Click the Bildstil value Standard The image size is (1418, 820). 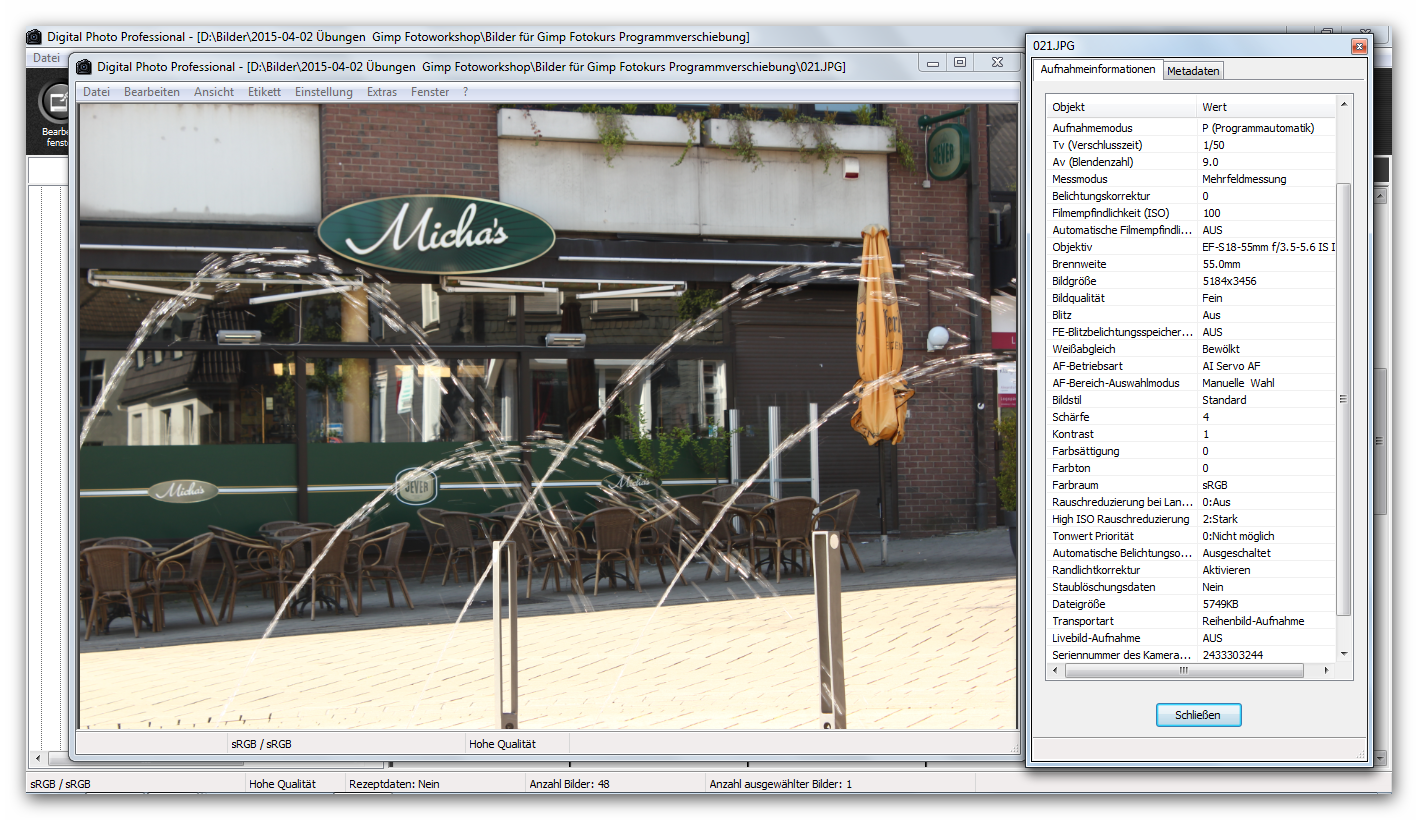coord(1224,400)
